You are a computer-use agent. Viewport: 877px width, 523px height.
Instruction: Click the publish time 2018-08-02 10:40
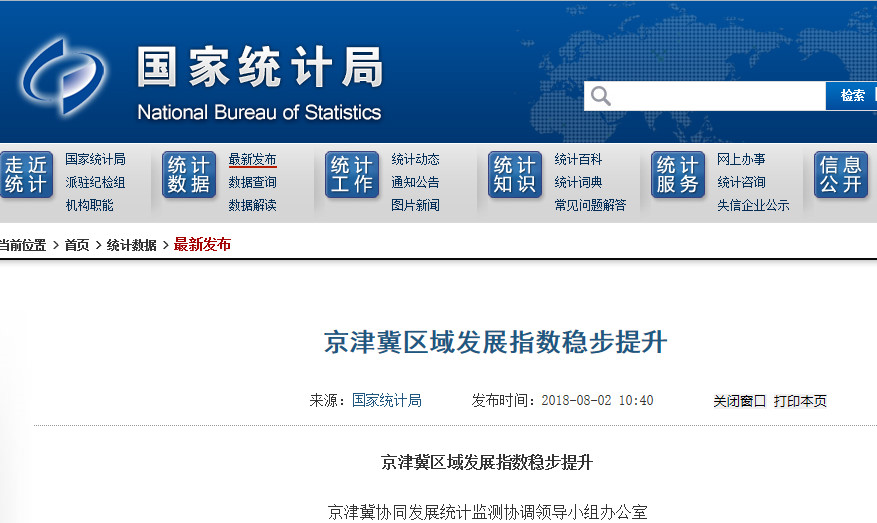(597, 401)
